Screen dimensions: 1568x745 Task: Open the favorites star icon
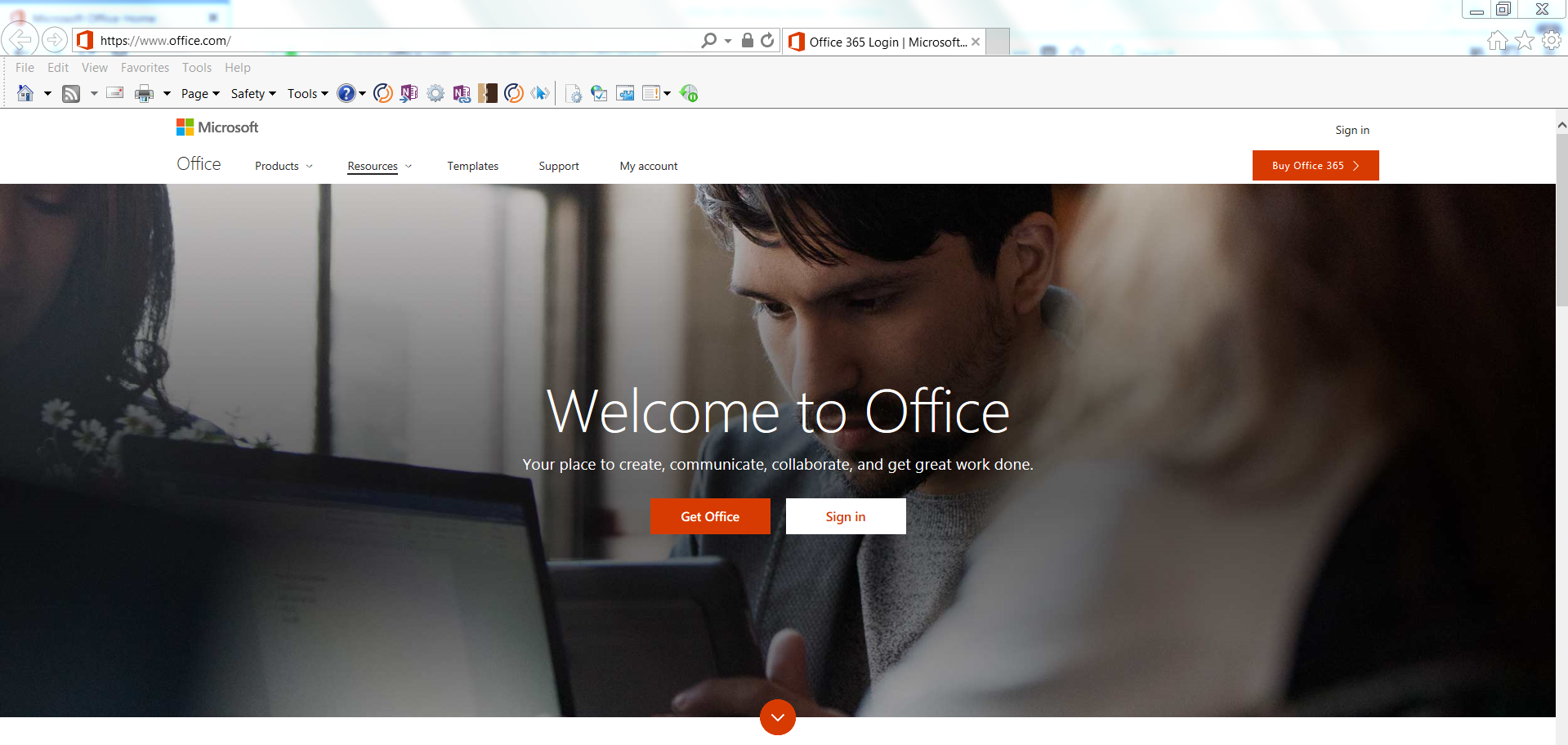click(1525, 41)
